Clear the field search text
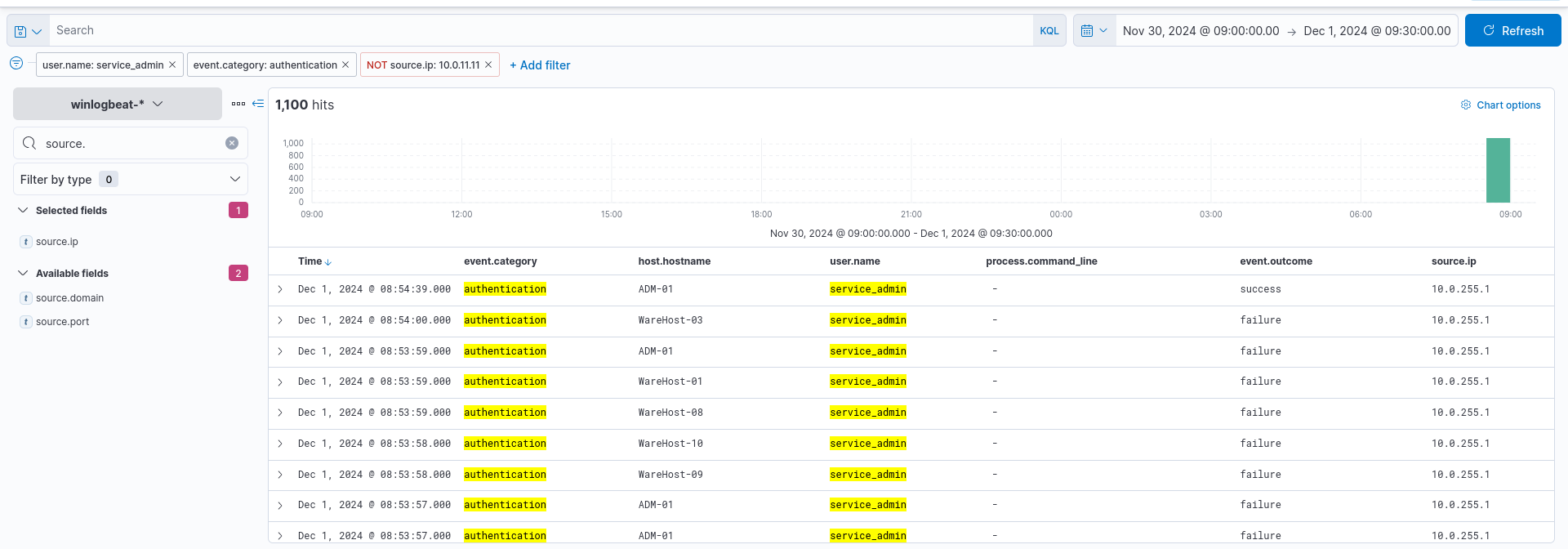This screenshot has height=549, width=1568. 232,143
